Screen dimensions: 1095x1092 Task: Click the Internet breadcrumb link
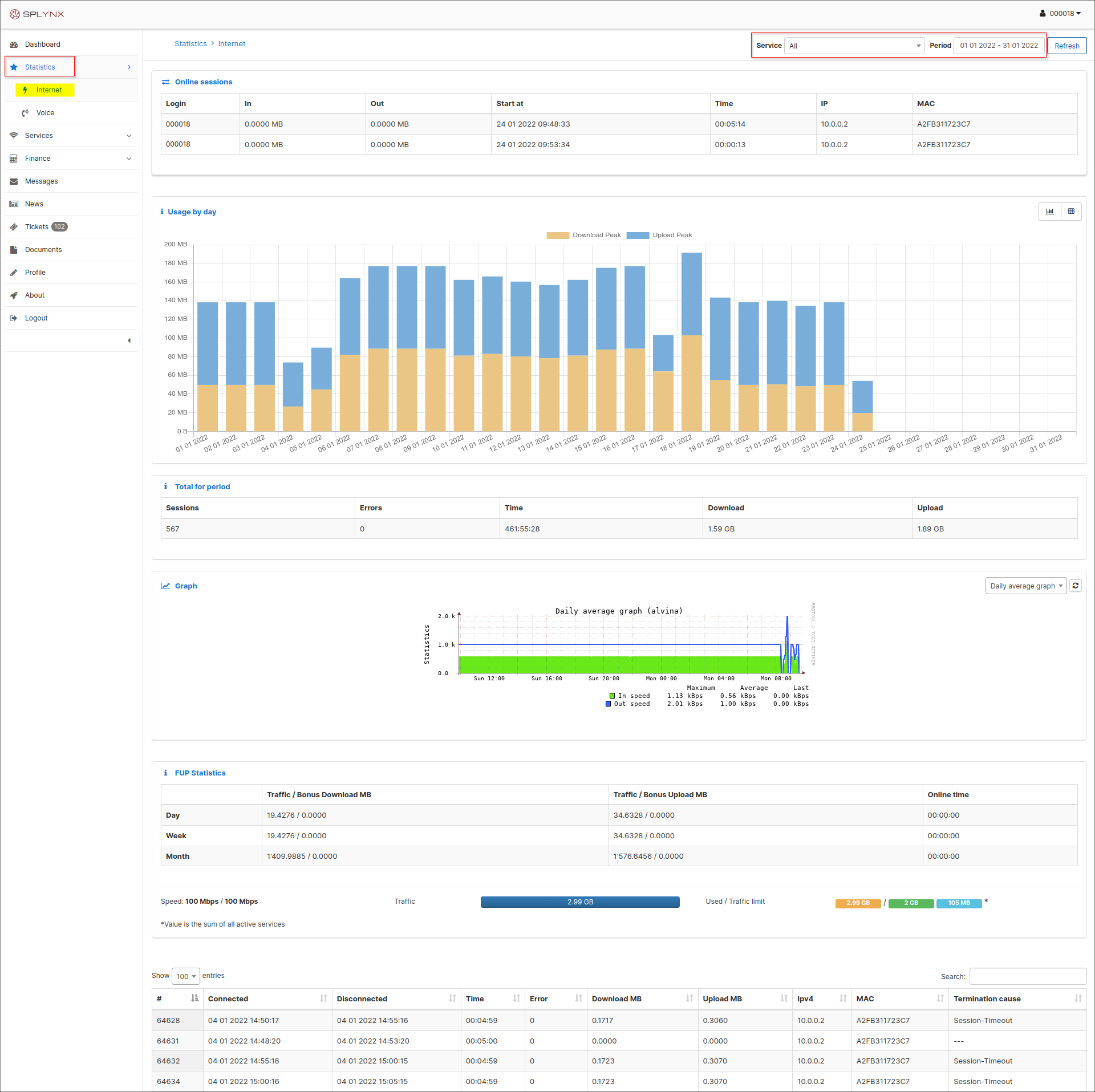pos(232,44)
